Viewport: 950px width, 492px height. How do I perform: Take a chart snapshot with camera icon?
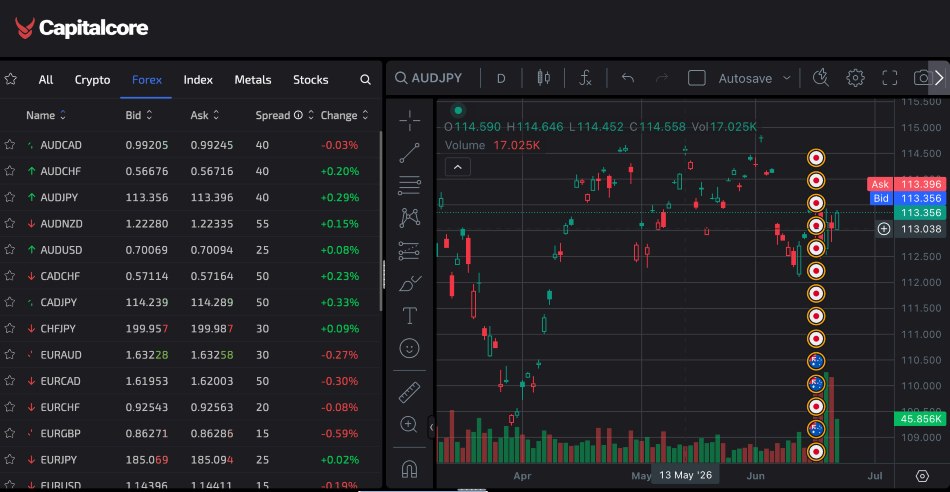coord(922,78)
